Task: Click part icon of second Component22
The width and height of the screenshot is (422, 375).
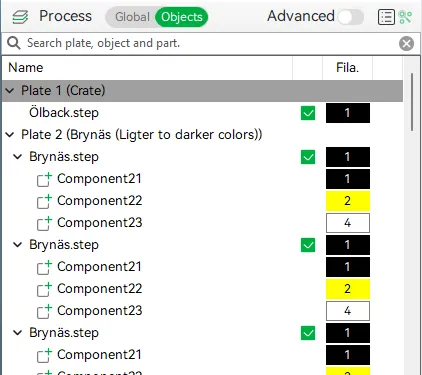Action: [44, 289]
